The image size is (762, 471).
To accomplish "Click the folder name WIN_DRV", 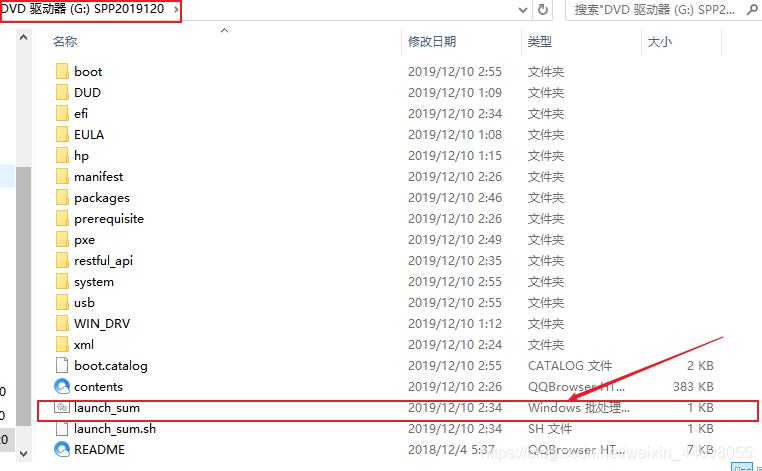I will (x=102, y=324).
